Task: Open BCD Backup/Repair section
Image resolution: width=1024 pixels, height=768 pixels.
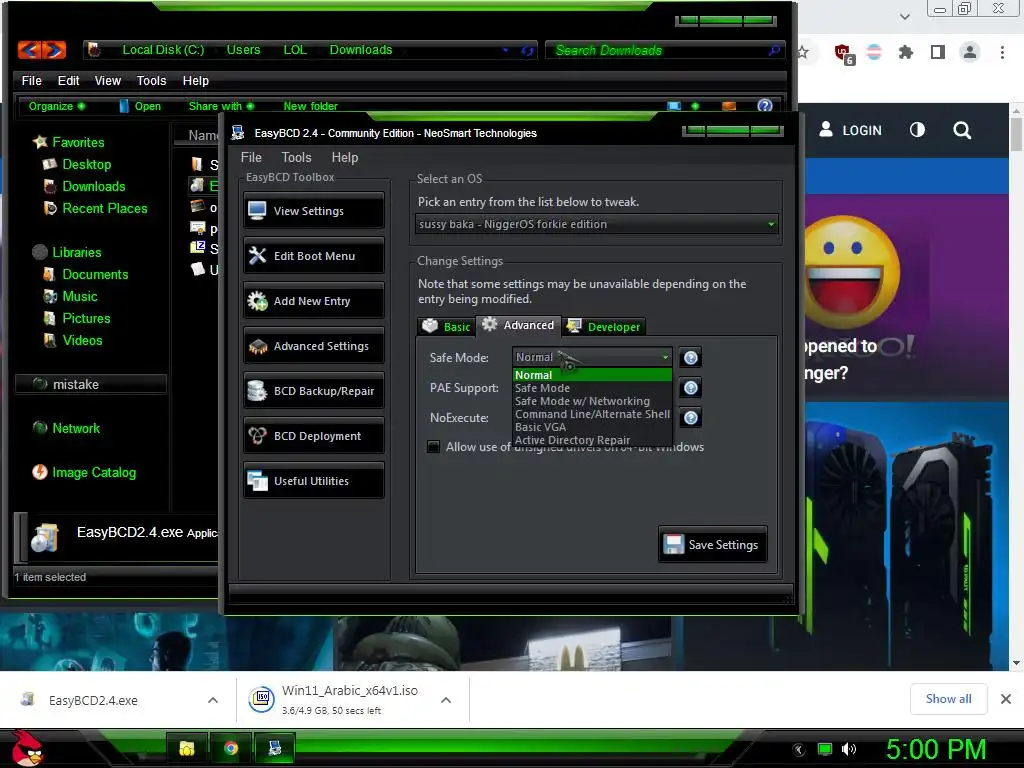Action: 313,391
